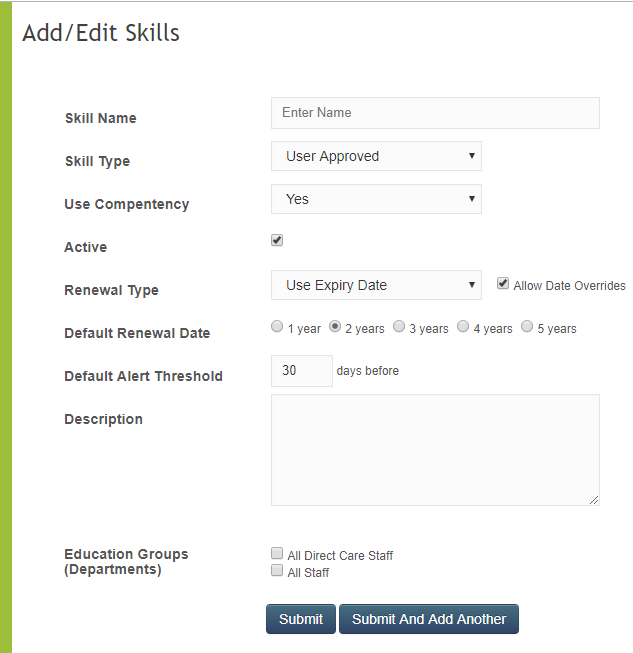This screenshot has height=653, width=633.
Task: Check the All Staff education group
Action: [277, 571]
